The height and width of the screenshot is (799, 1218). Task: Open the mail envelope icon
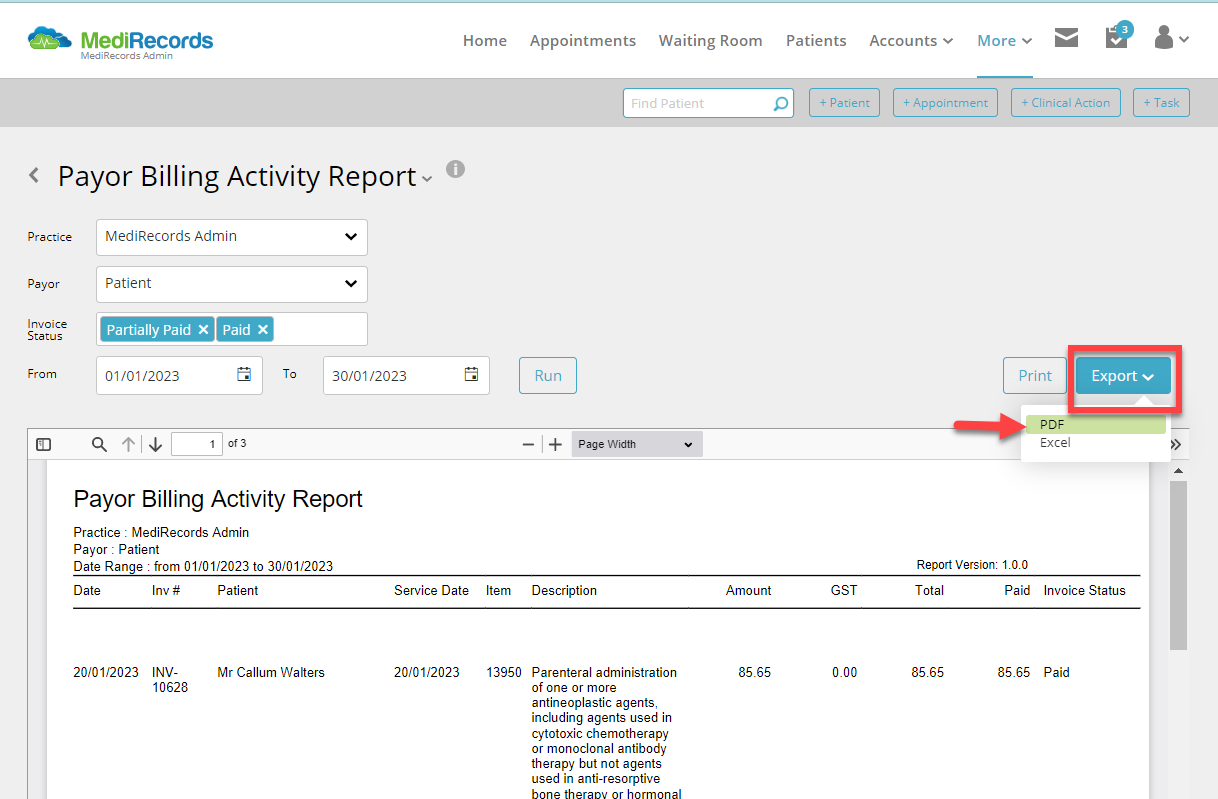(1066, 38)
